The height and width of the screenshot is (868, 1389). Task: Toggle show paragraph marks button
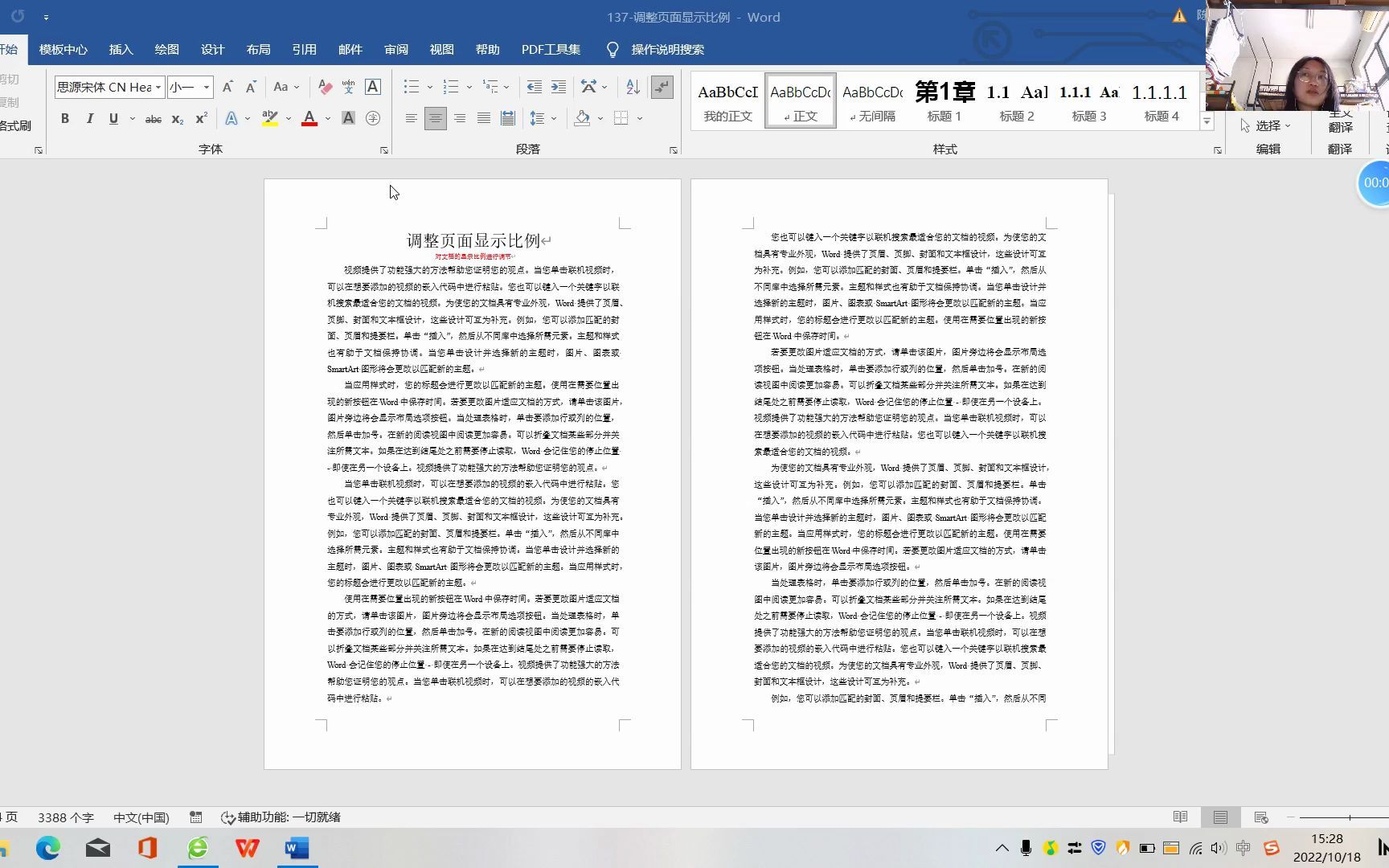pyautogui.click(x=662, y=87)
